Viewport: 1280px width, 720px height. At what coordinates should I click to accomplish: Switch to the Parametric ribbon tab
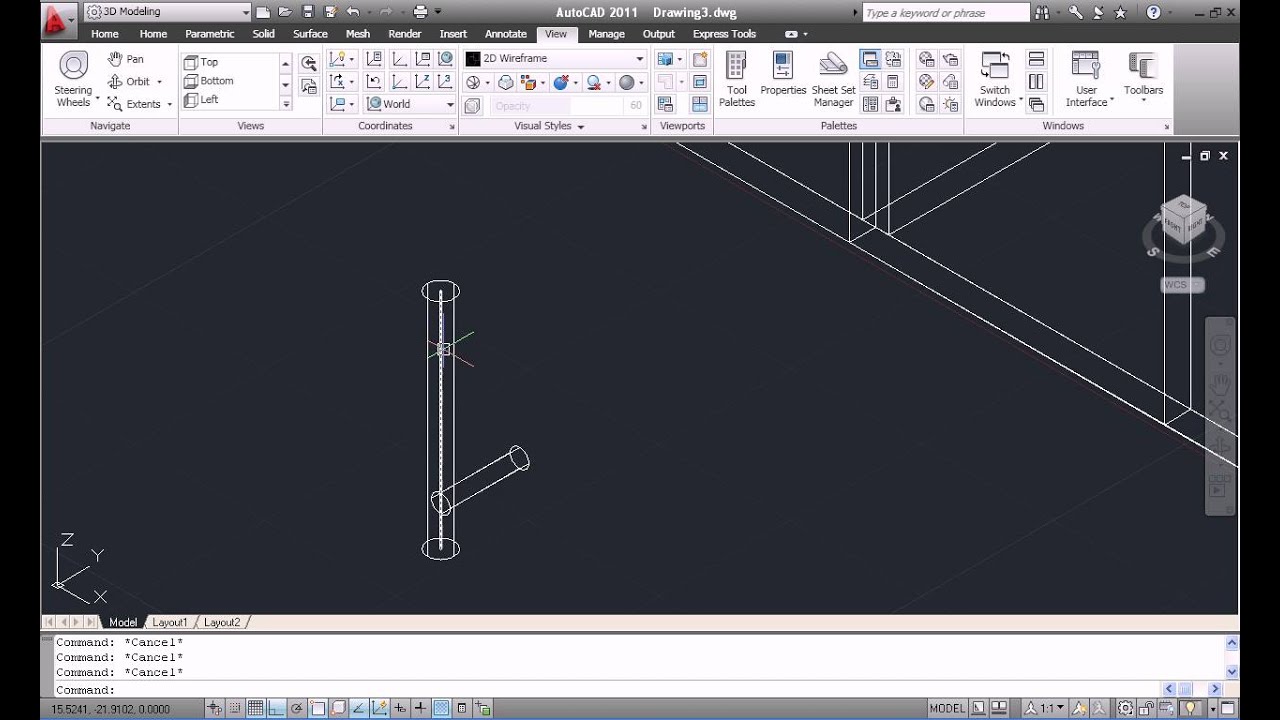[209, 34]
